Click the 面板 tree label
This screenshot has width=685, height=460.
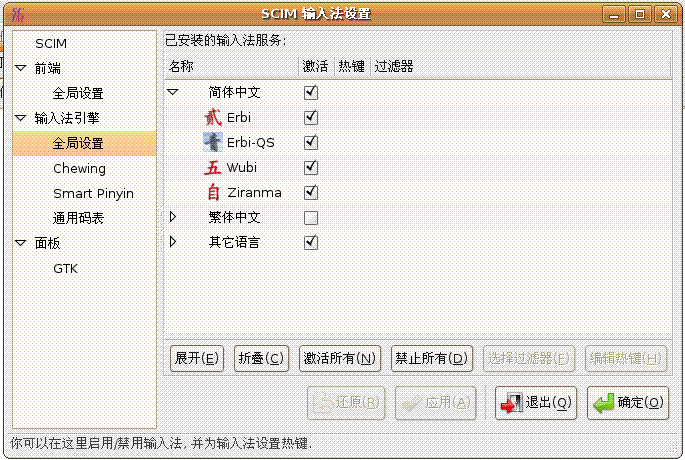(x=48, y=243)
